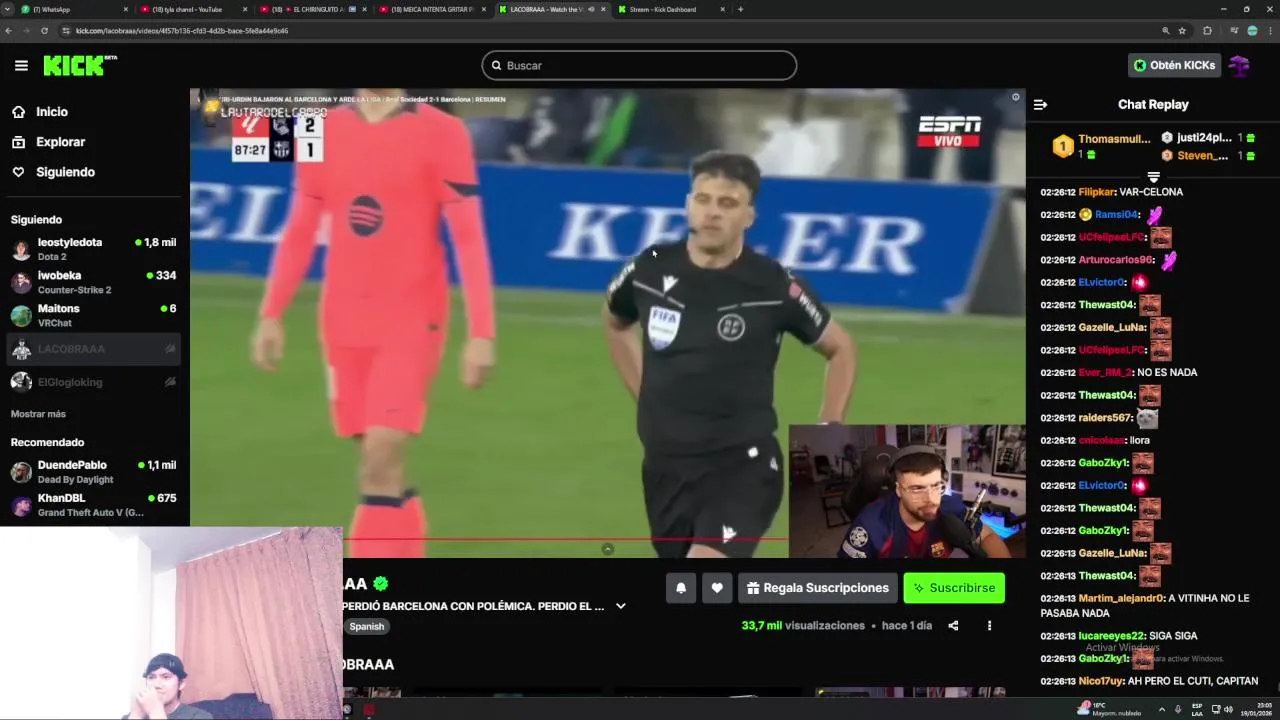Open the tab search dropdown
This screenshot has height=720, width=1280.
point(8,9)
